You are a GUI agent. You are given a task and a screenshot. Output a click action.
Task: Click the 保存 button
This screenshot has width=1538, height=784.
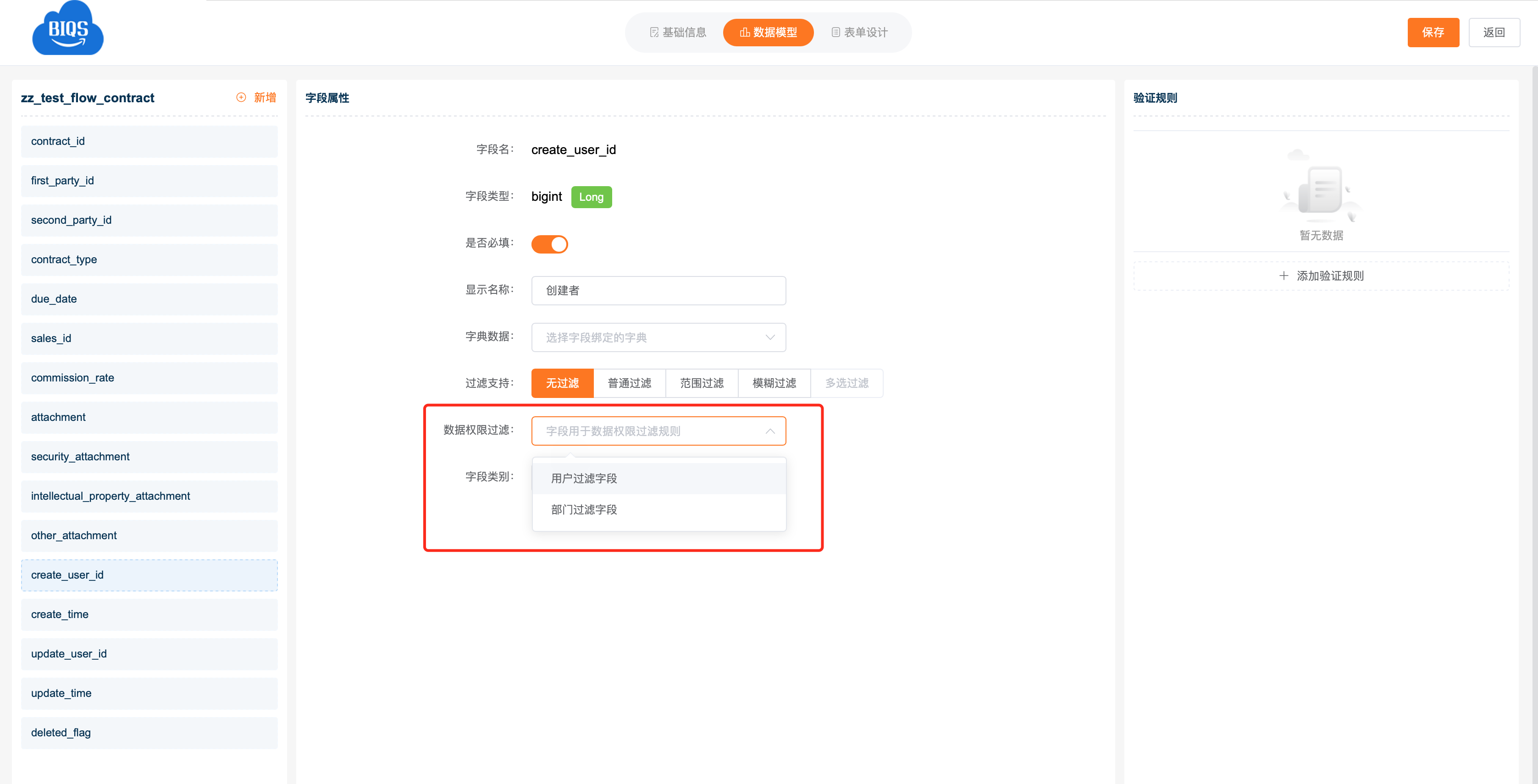1433,32
